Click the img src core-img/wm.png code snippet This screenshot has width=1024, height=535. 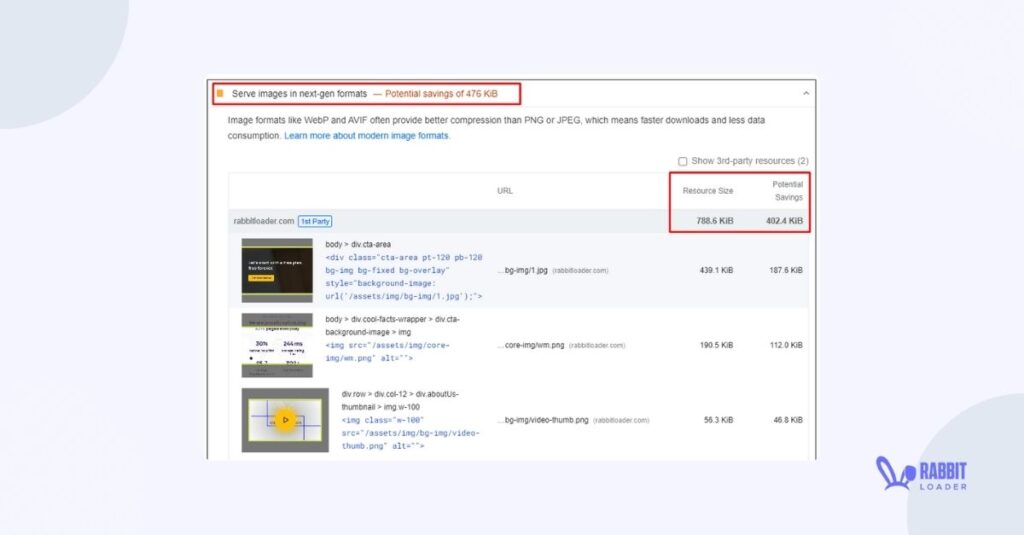click(387, 352)
